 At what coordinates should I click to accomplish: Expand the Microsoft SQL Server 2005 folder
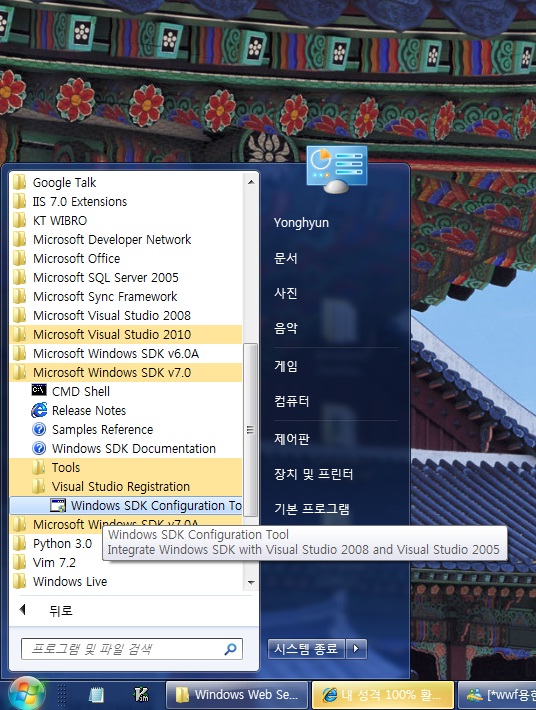click(126, 278)
